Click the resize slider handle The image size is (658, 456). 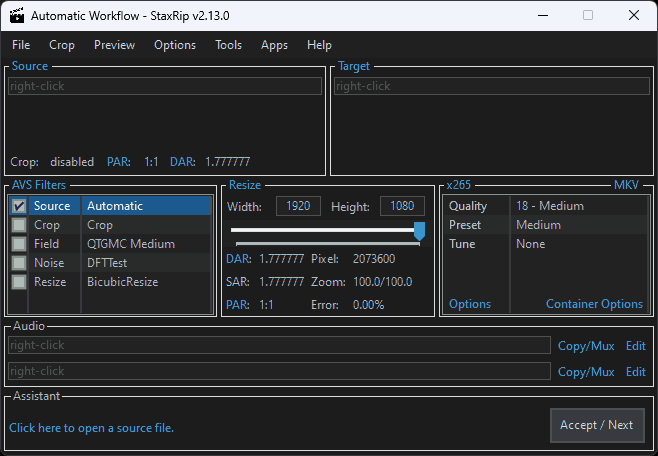tap(419, 231)
